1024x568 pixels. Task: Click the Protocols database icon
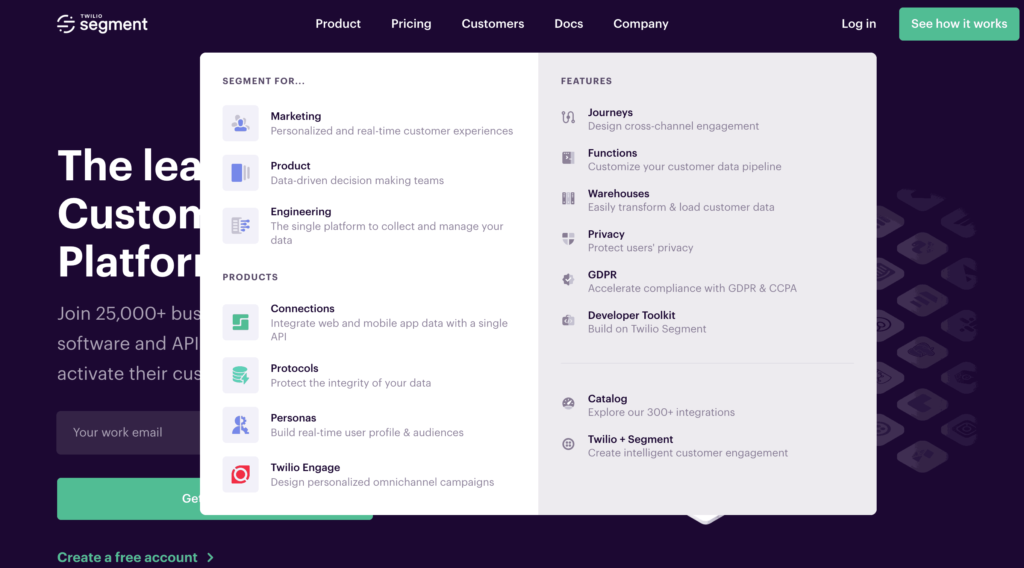[240, 375]
